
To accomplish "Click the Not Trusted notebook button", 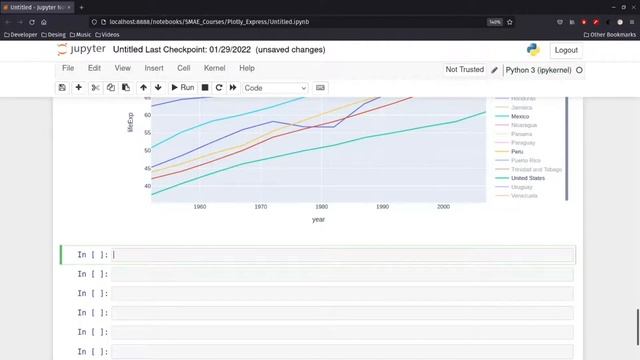I will [x=464, y=70].
